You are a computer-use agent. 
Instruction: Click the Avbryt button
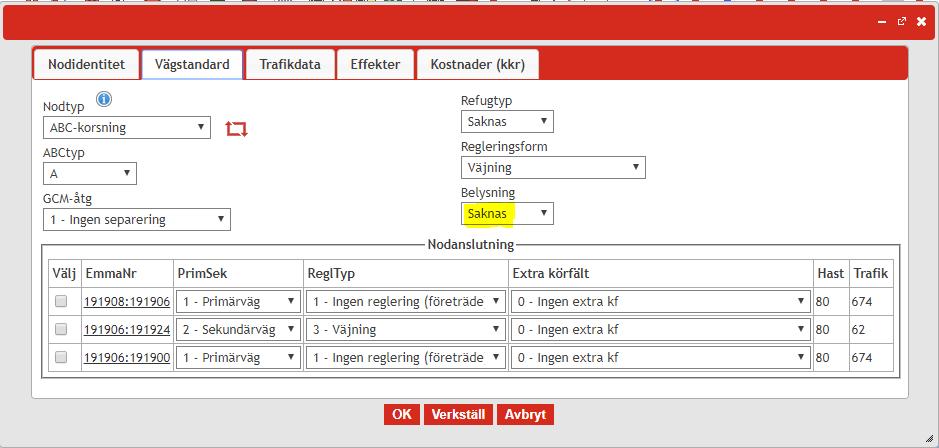pos(525,414)
